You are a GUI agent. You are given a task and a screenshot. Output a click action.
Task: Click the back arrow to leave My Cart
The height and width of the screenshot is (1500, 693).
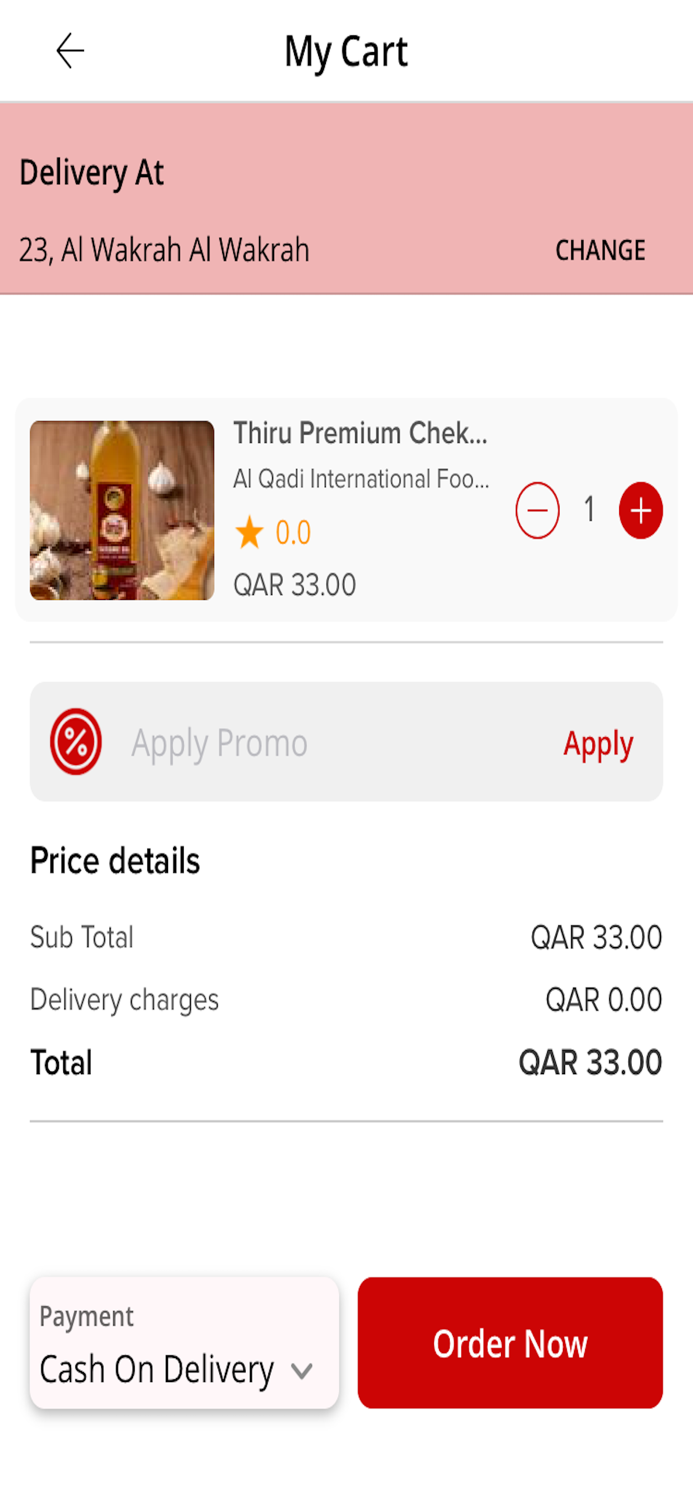[69, 50]
